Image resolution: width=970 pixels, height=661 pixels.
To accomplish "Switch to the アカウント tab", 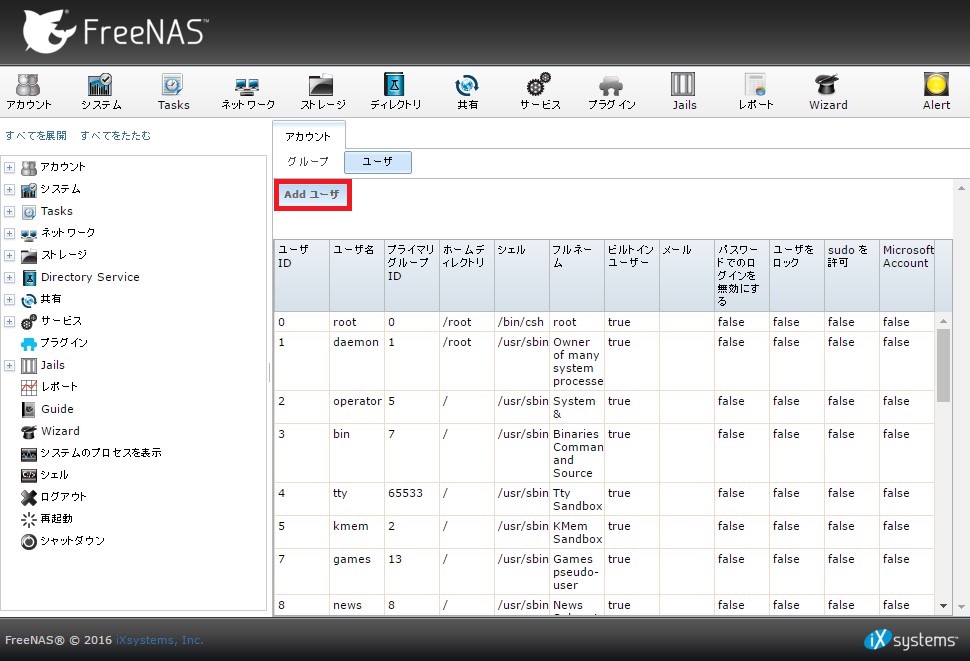I will point(308,136).
